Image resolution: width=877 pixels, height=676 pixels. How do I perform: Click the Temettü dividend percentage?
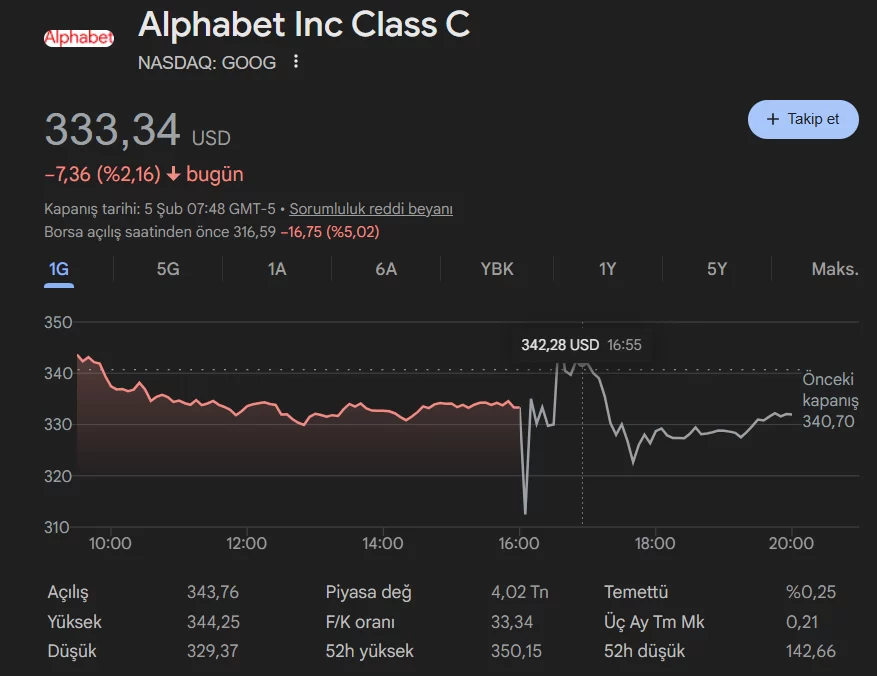[811, 592]
